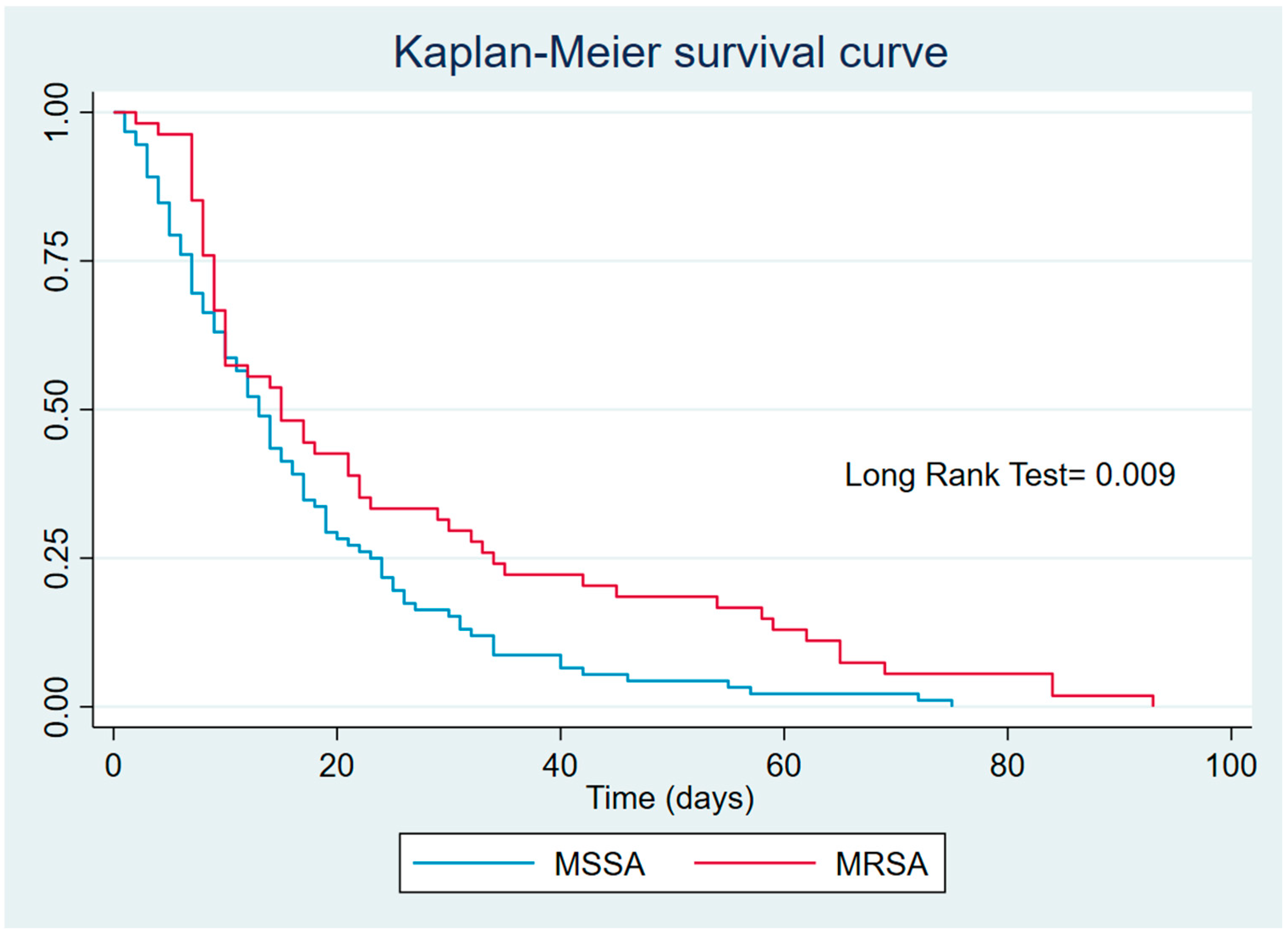Click the 0 x-axis tick label
Viewport: 1288px width, 935px height.
point(114,765)
